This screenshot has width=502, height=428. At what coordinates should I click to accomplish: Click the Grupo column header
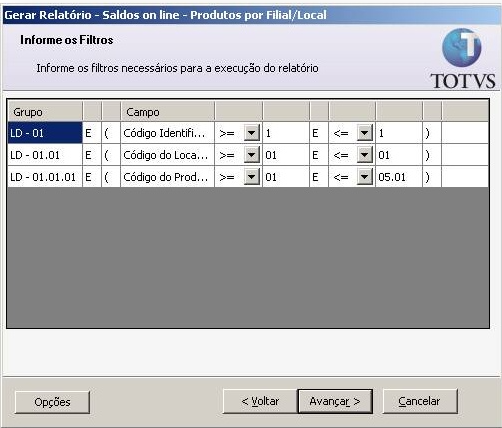click(x=45, y=112)
